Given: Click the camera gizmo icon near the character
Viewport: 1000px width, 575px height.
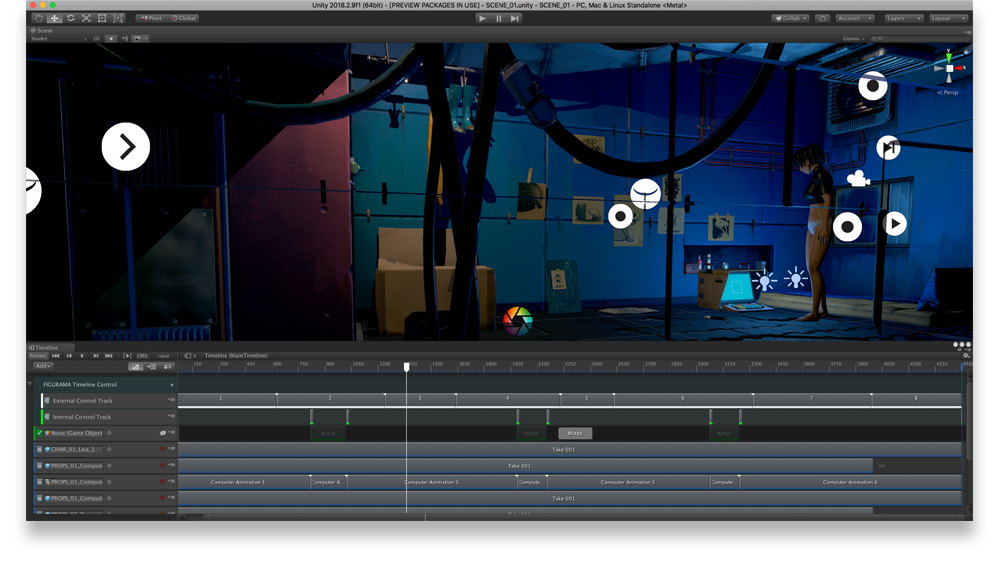Looking at the screenshot, I should tap(858, 179).
